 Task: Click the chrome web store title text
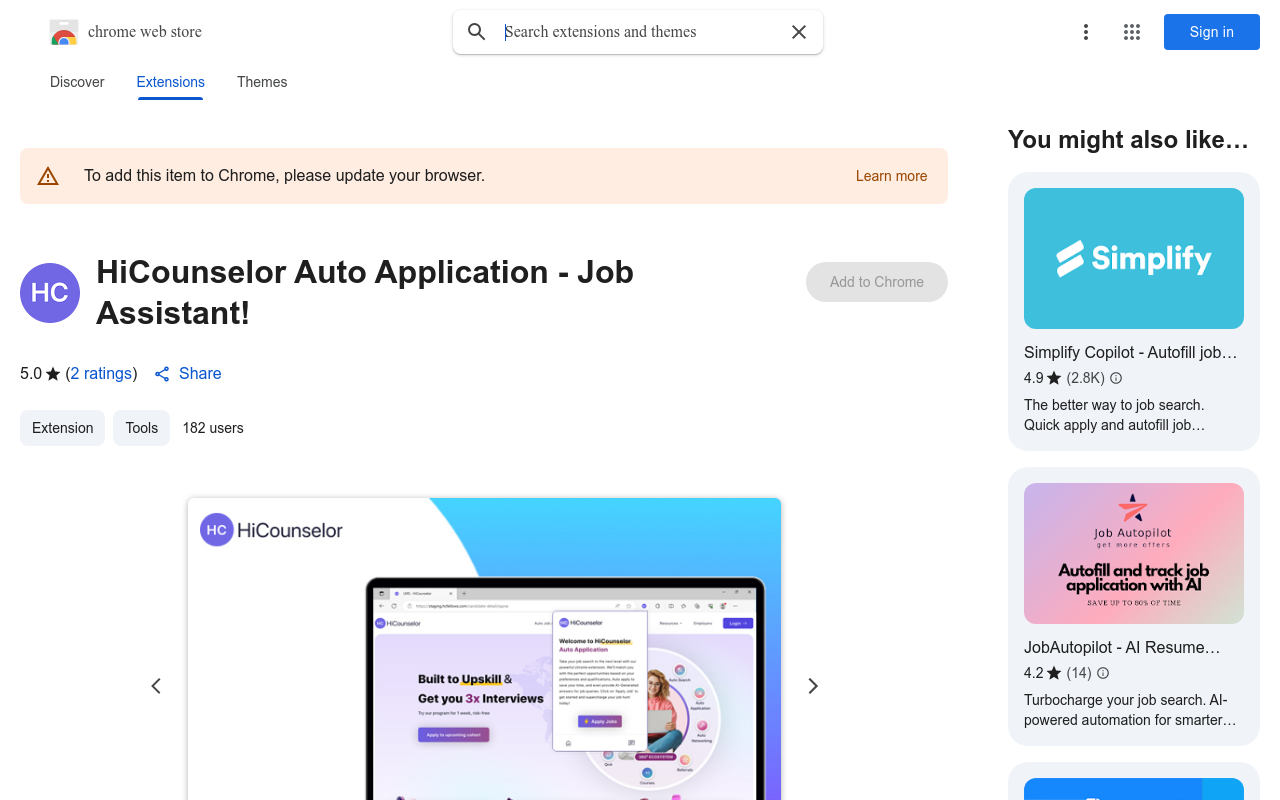[145, 32]
